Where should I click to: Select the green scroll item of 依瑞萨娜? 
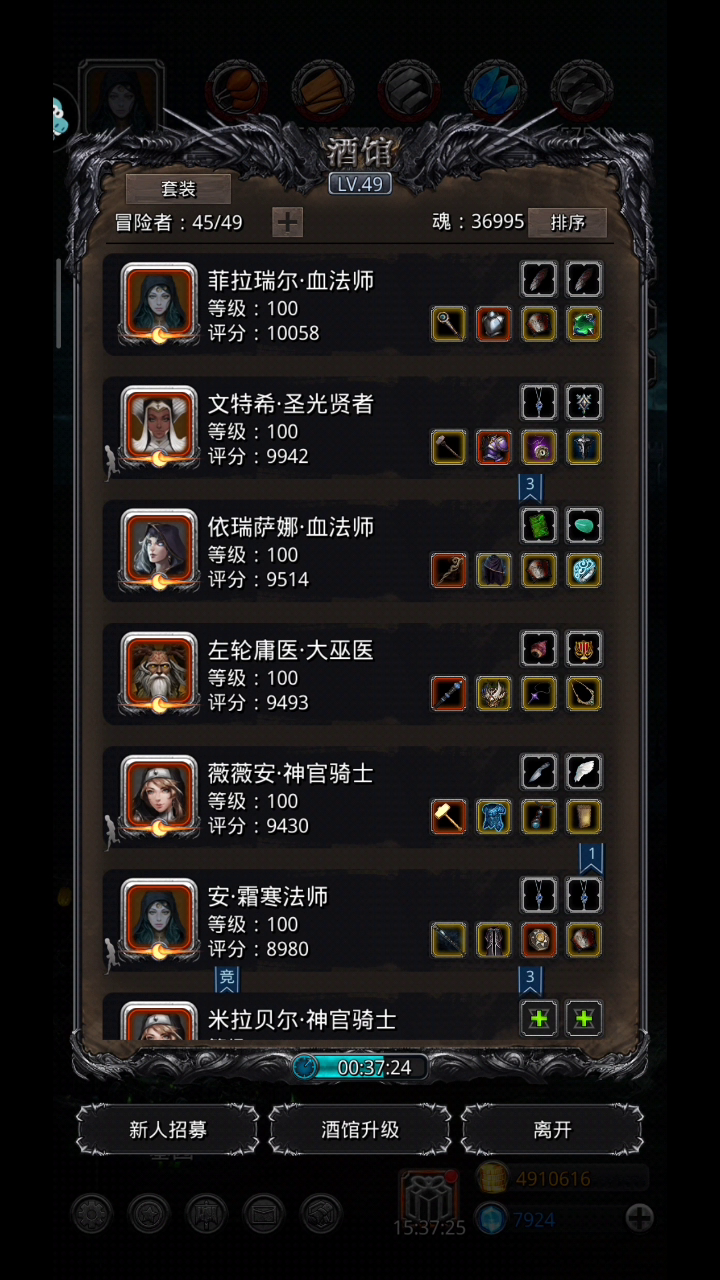pos(539,526)
